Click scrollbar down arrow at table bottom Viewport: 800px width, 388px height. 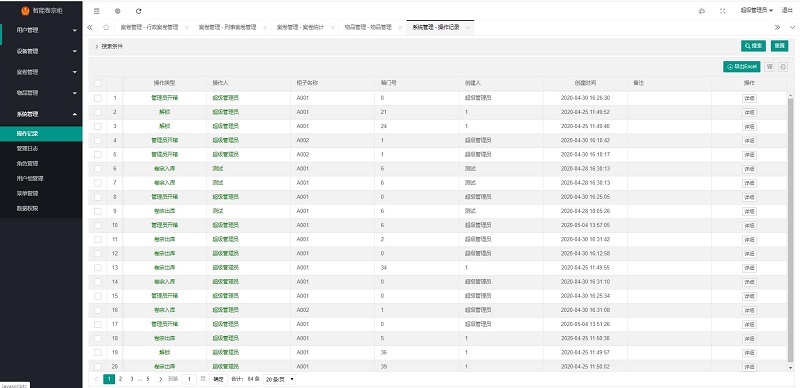(791, 368)
